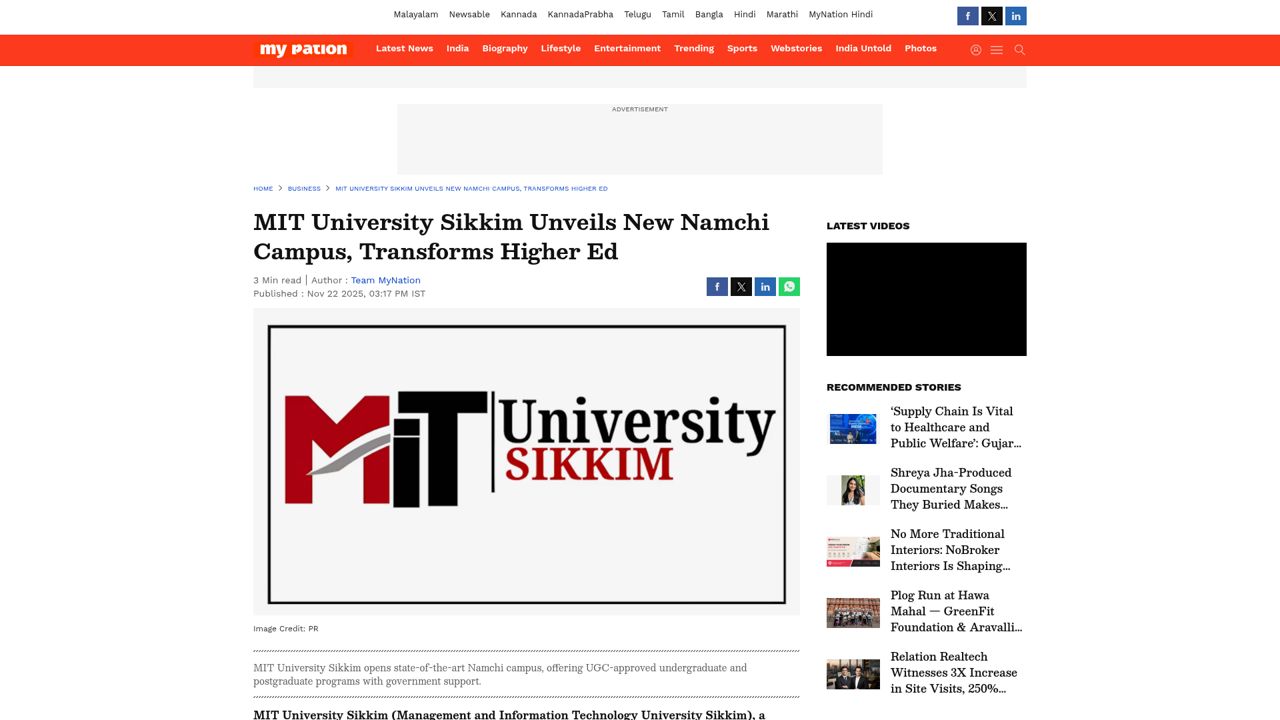Click 'Image Credit: PR' caption
The height and width of the screenshot is (720, 1280).
tap(286, 629)
